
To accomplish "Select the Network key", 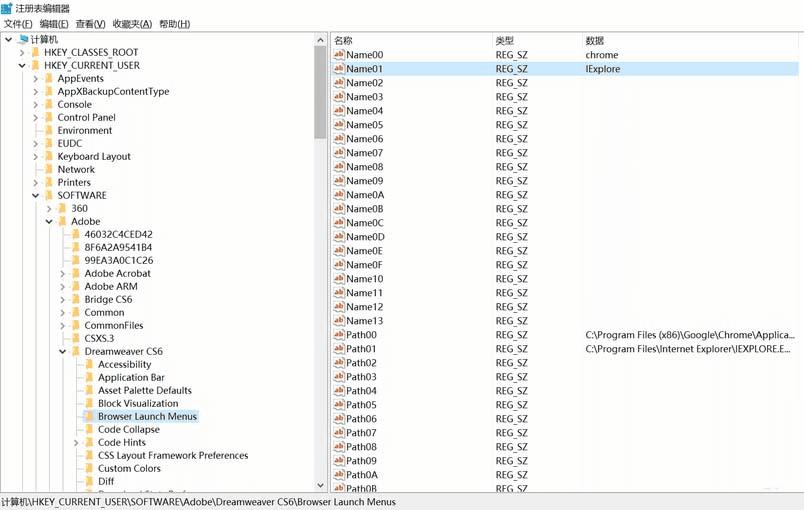I will coord(76,169).
